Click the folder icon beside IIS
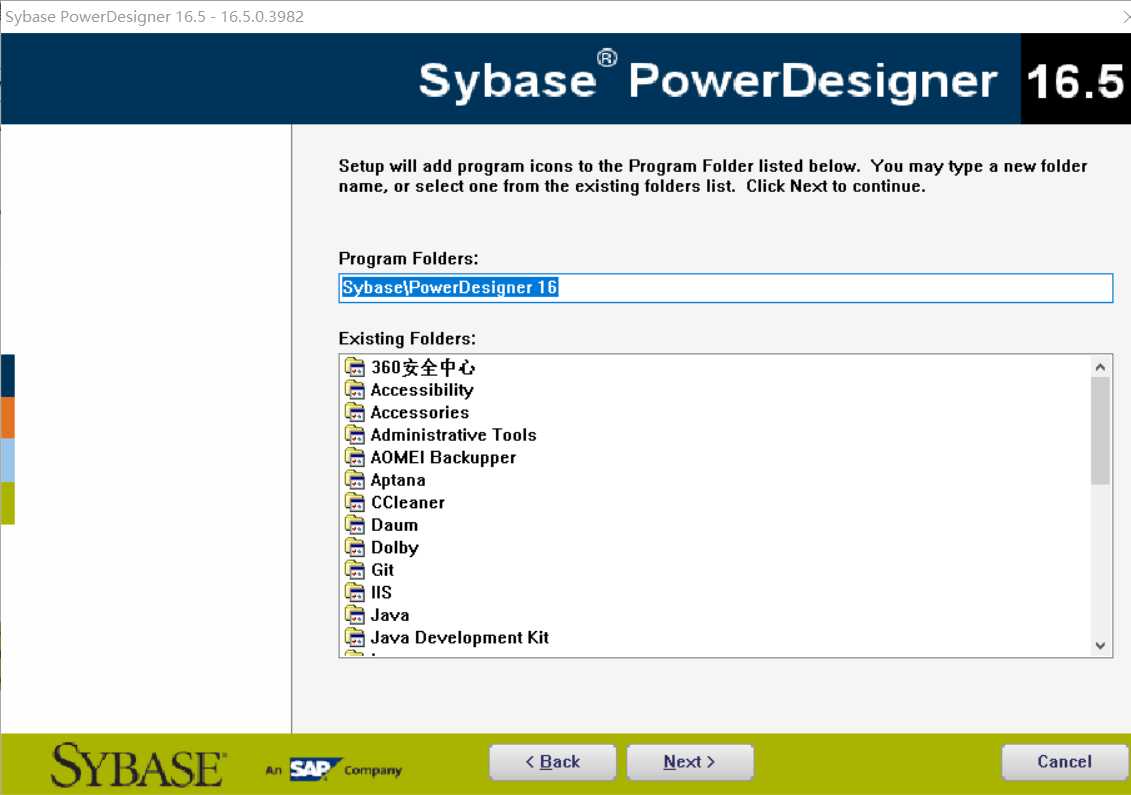 click(354, 592)
